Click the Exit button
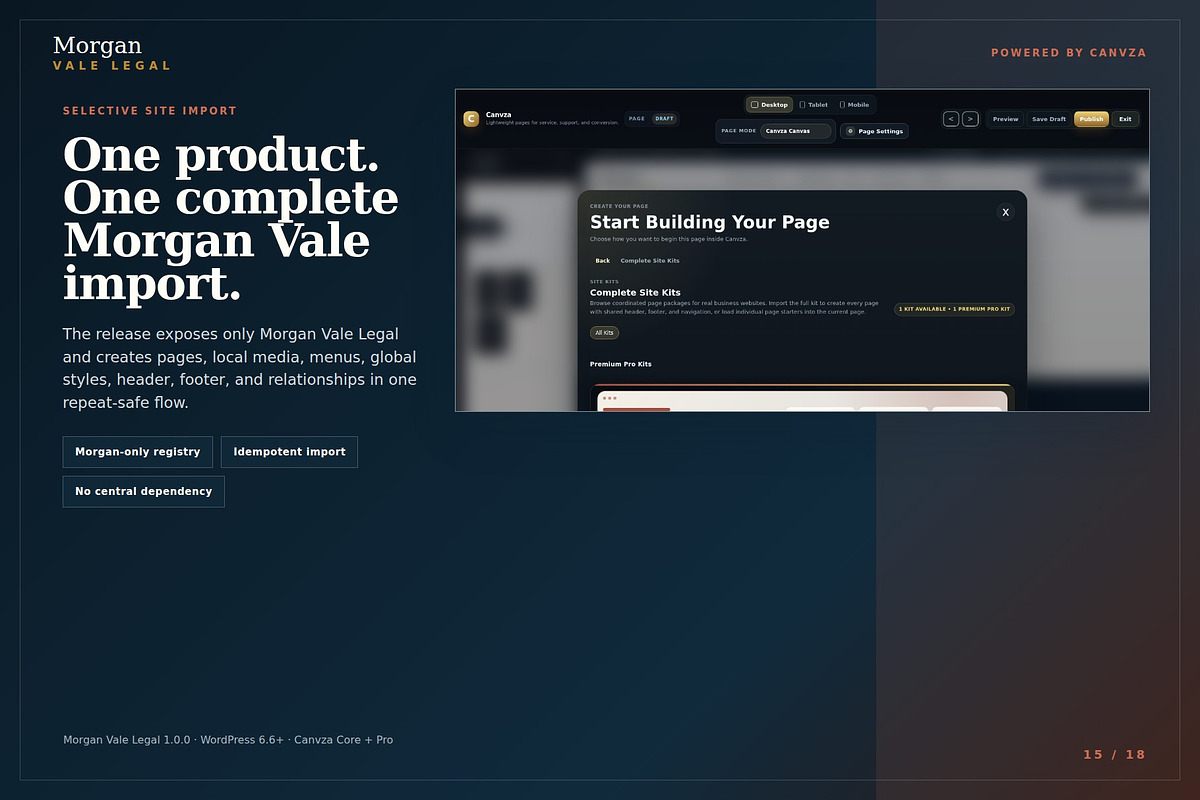 (1125, 119)
